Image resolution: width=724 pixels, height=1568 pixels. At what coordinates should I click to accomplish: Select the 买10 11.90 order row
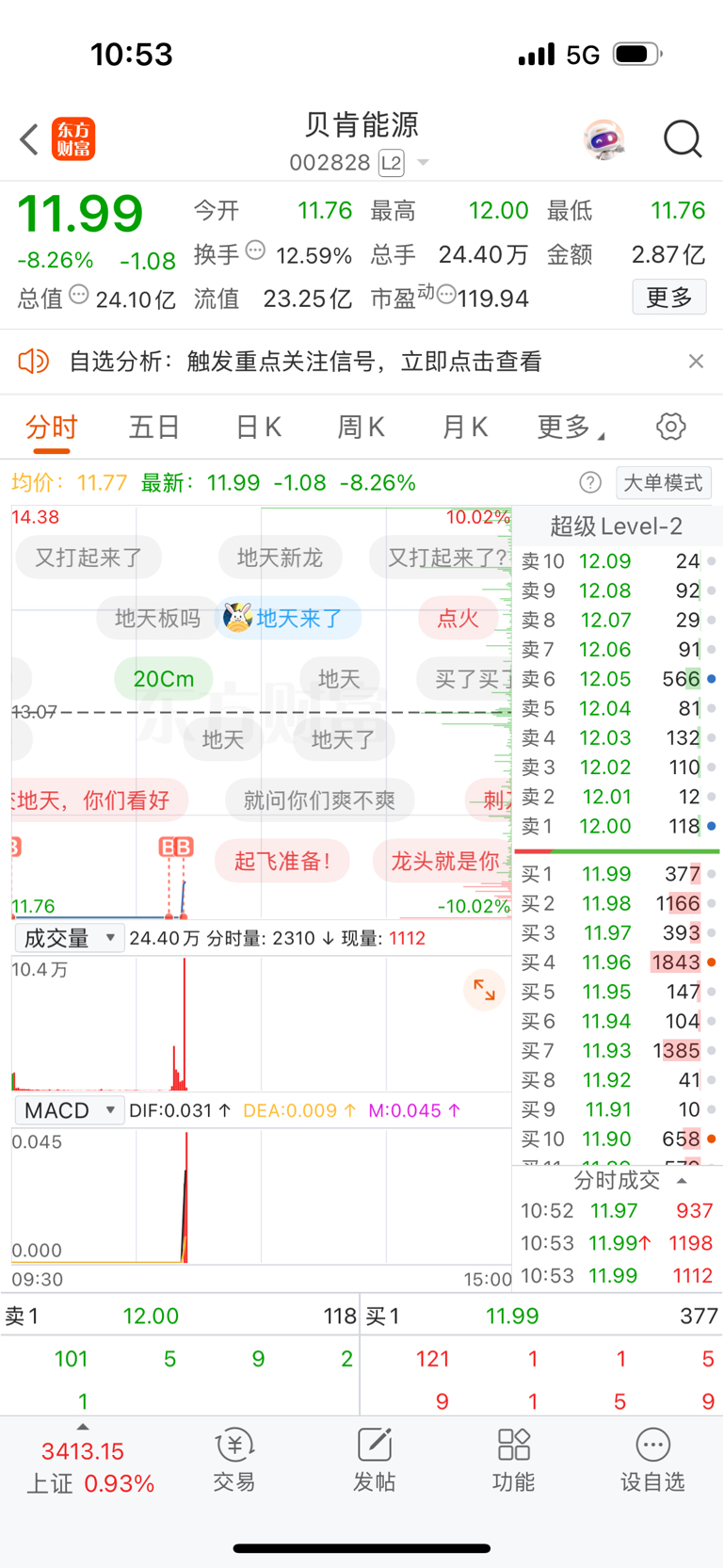618,1139
